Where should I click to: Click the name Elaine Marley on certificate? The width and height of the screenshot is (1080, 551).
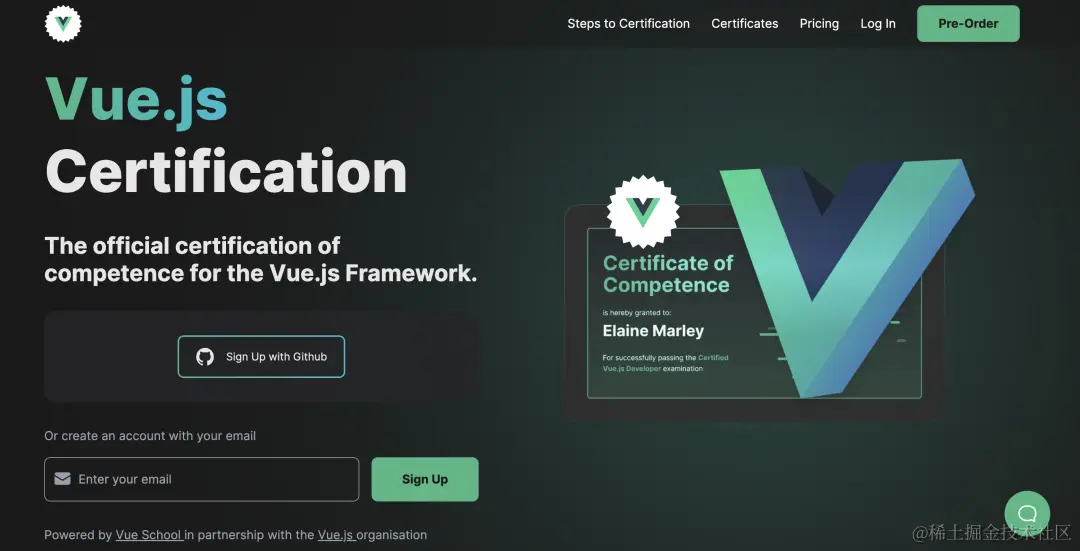click(x=653, y=331)
